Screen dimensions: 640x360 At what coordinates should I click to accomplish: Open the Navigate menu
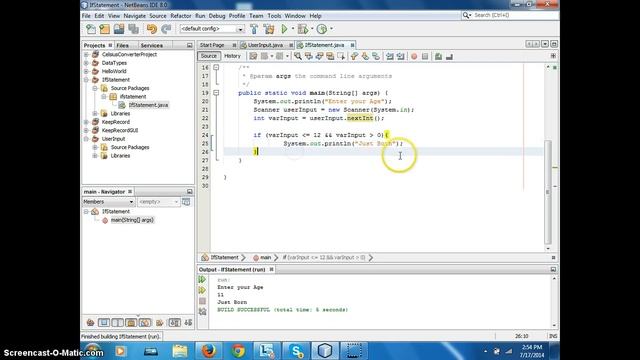point(135,16)
